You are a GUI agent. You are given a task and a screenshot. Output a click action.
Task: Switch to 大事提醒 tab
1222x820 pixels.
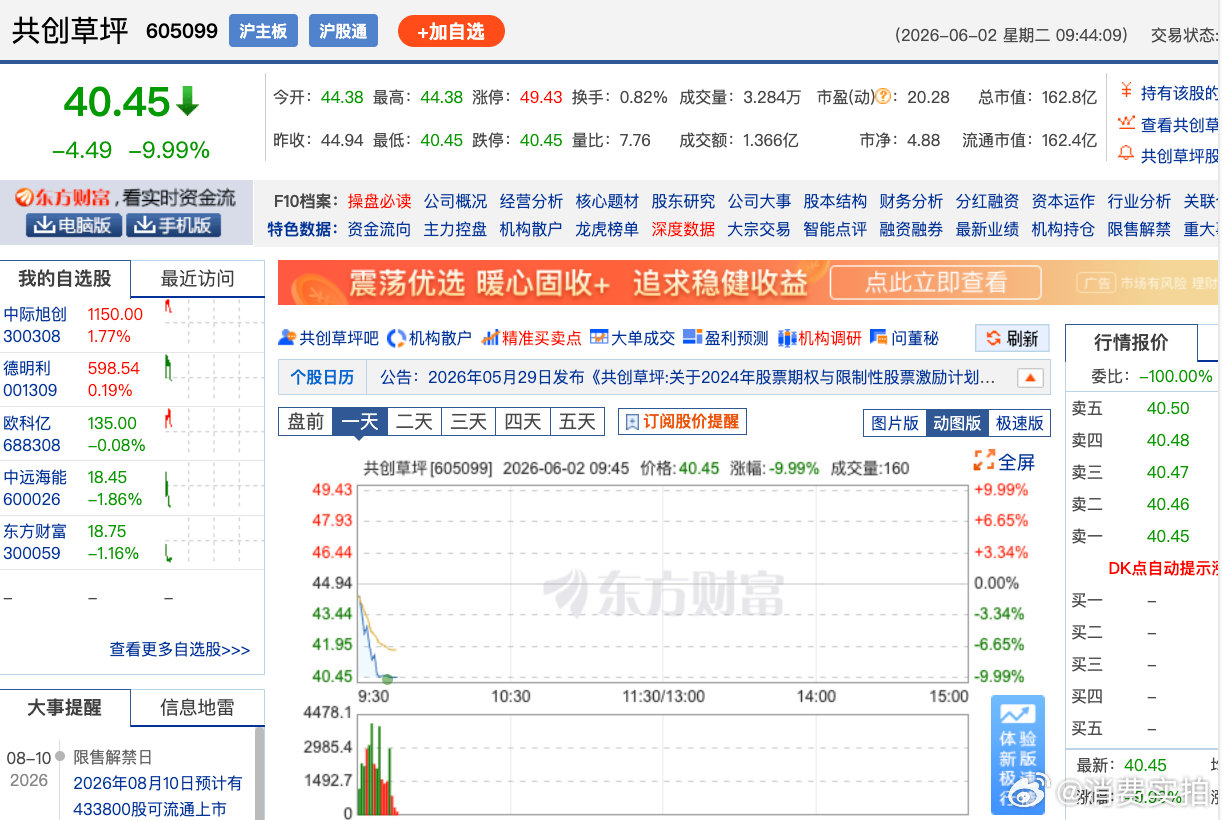coord(65,707)
